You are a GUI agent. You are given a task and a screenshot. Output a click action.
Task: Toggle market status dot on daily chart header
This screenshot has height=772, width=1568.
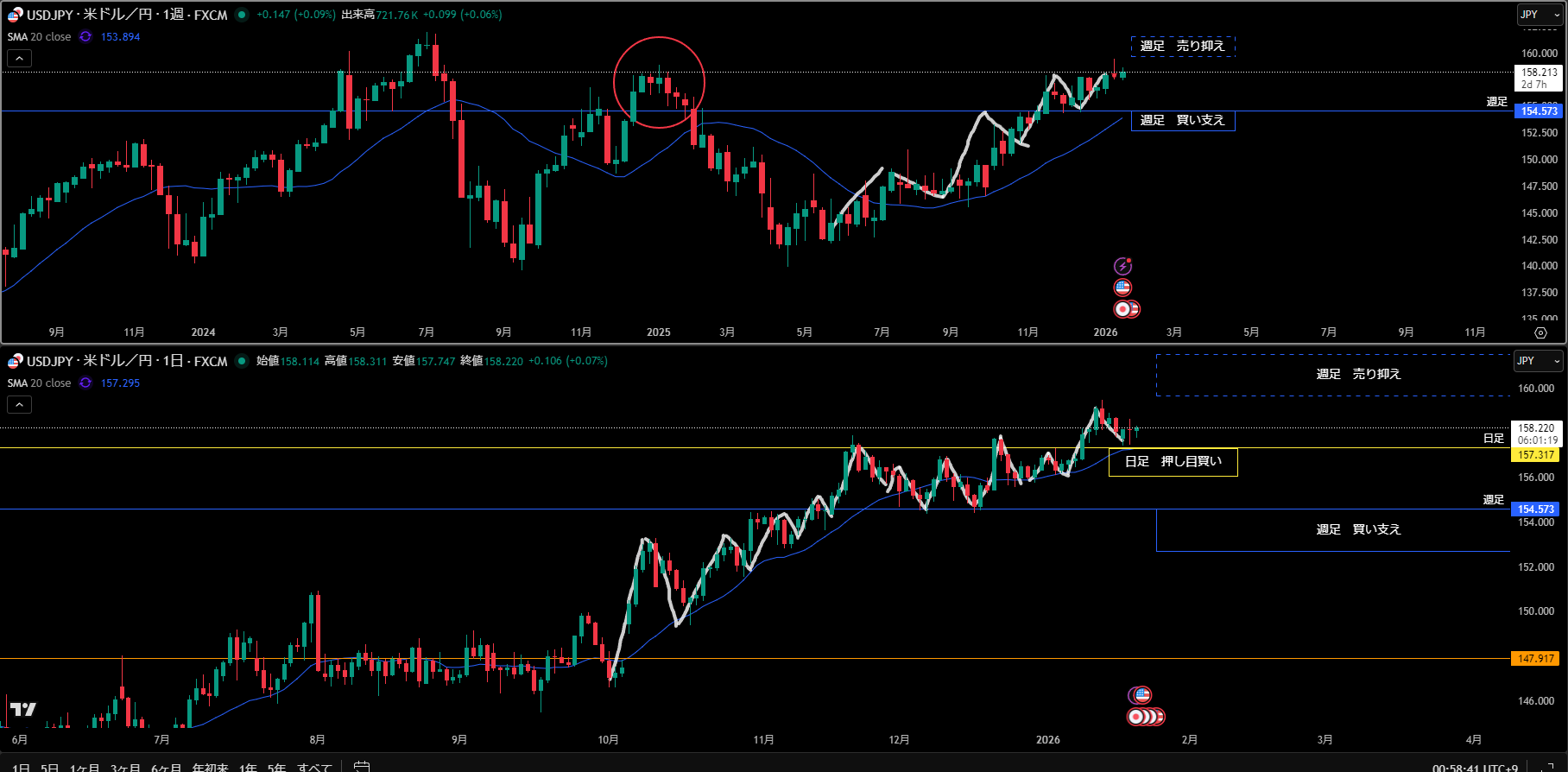(x=242, y=361)
